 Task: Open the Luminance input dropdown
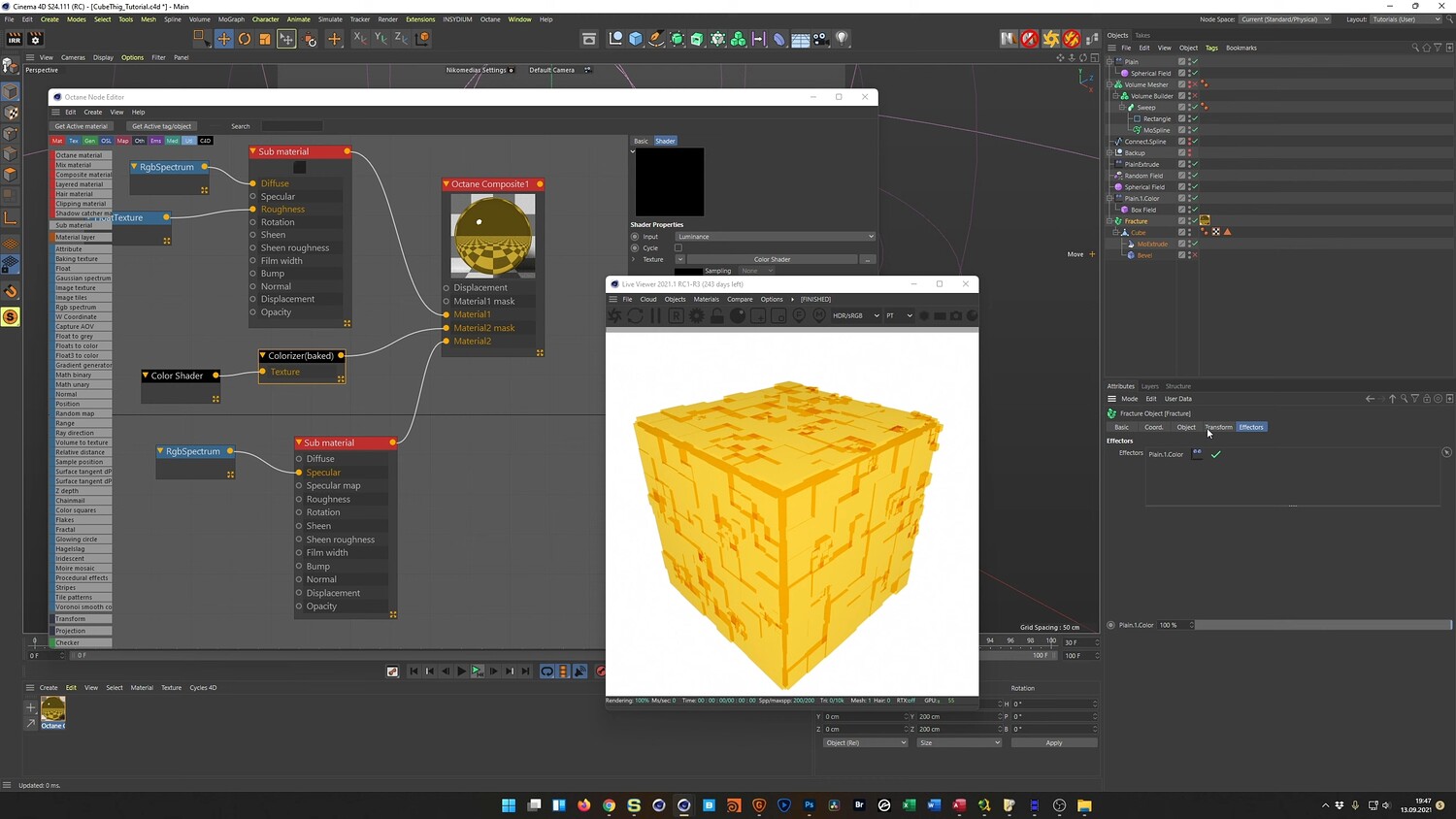775,237
